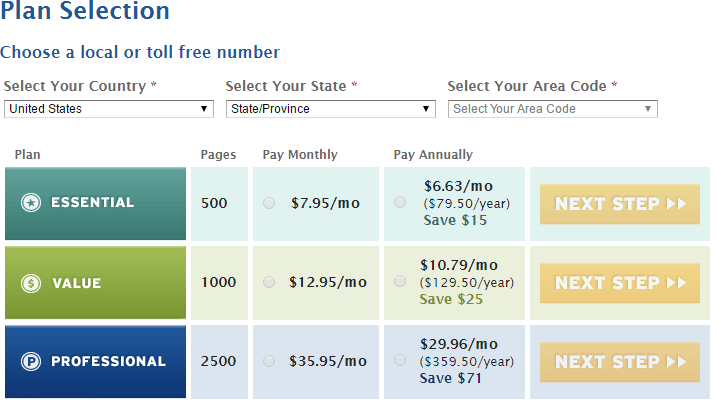Screen dimensions: 717x404
Task: Click the Pay Monthly column header
Action: click(300, 155)
